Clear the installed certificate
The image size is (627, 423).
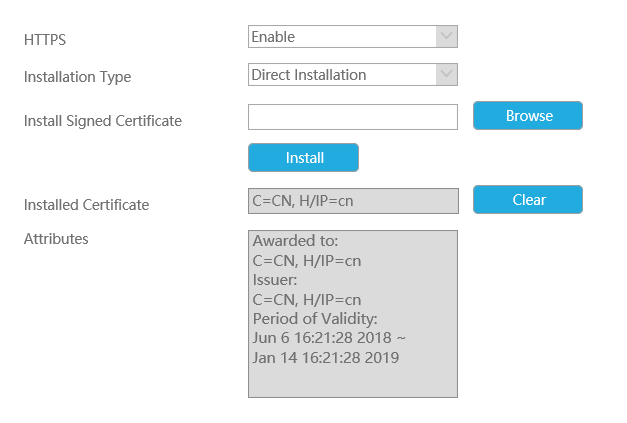click(x=528, y=200)
